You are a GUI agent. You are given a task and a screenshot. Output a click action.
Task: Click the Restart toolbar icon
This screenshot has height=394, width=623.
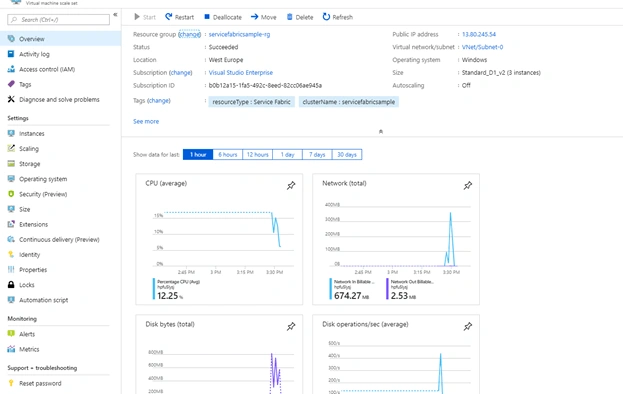tap(168, 17)
